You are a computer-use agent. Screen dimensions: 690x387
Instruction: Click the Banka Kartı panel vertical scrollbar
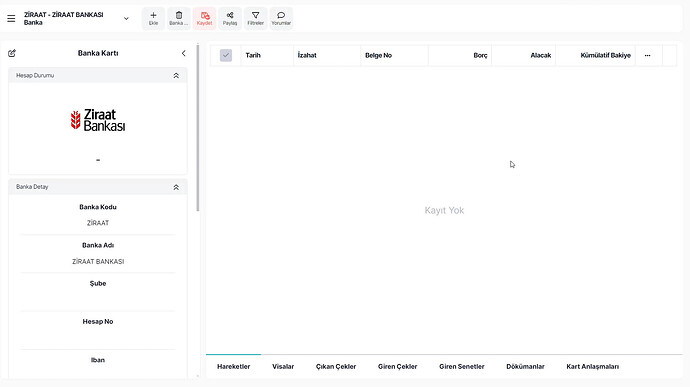click(x=198, y=128)
